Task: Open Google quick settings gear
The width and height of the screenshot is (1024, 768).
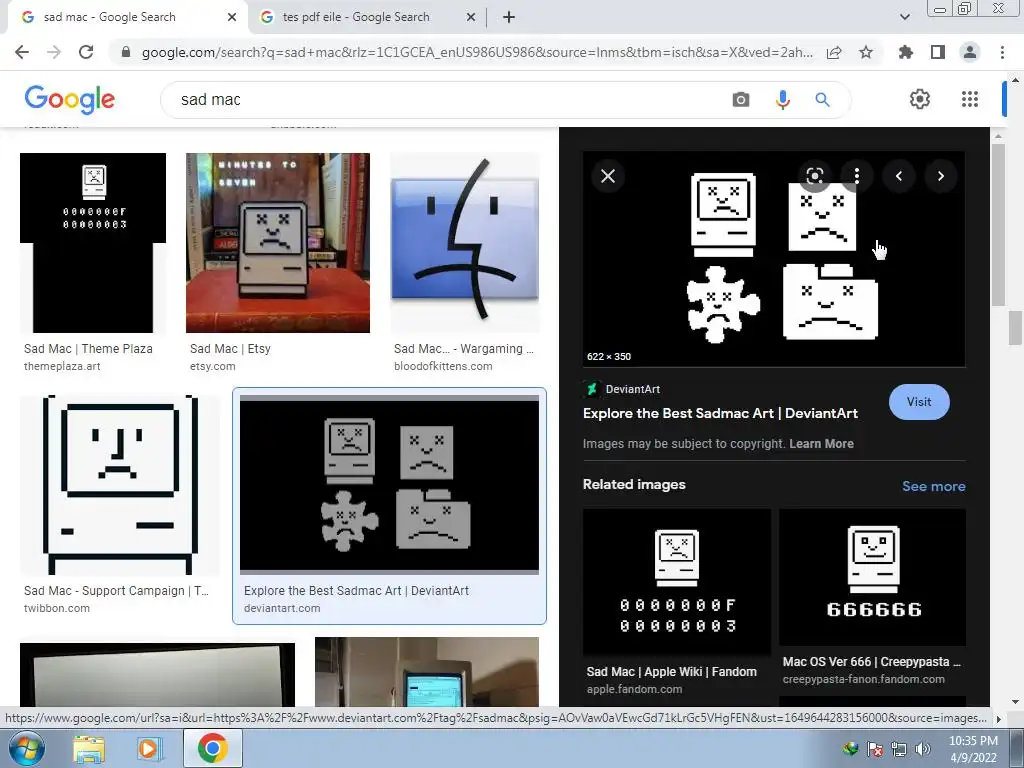Action: tap(920, 99)
